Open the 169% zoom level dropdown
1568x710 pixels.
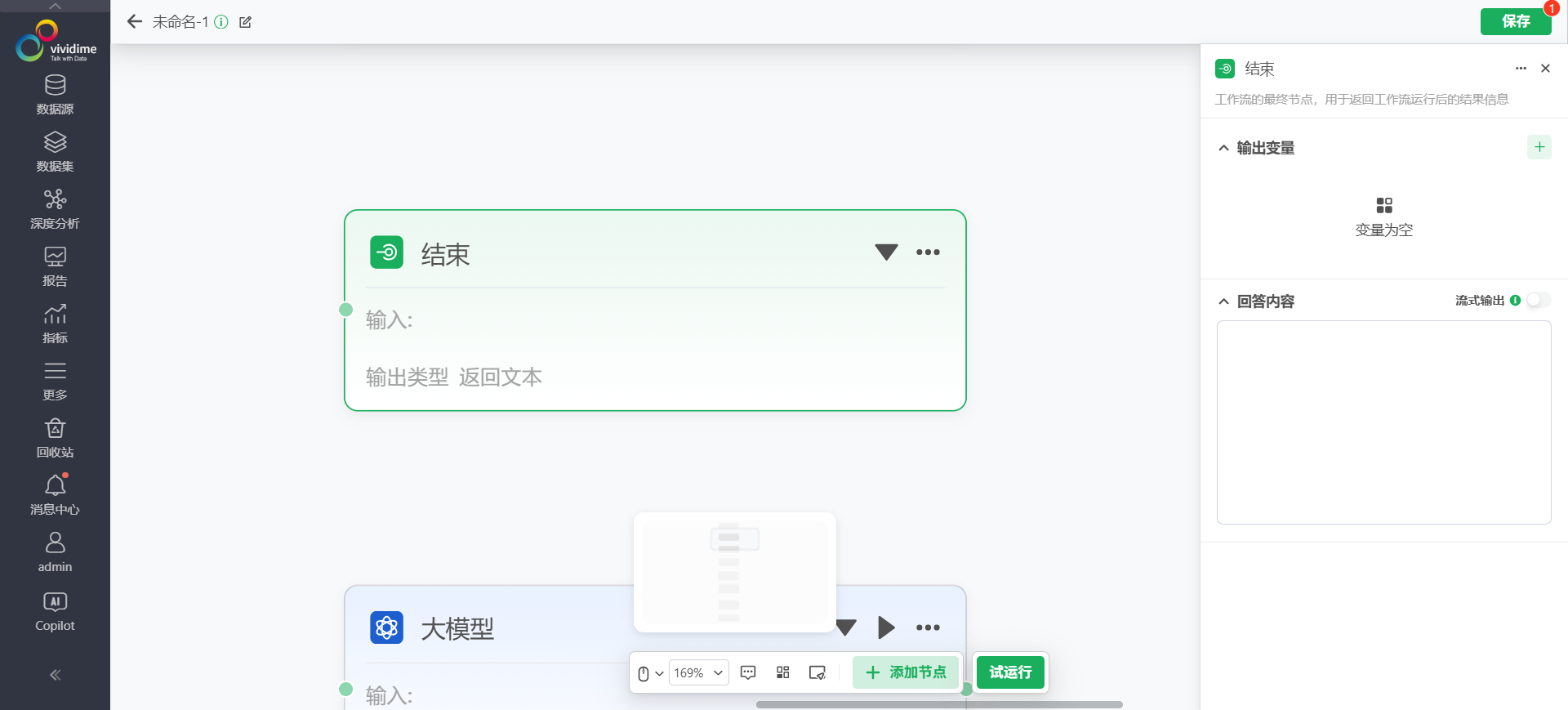(698, 672)
